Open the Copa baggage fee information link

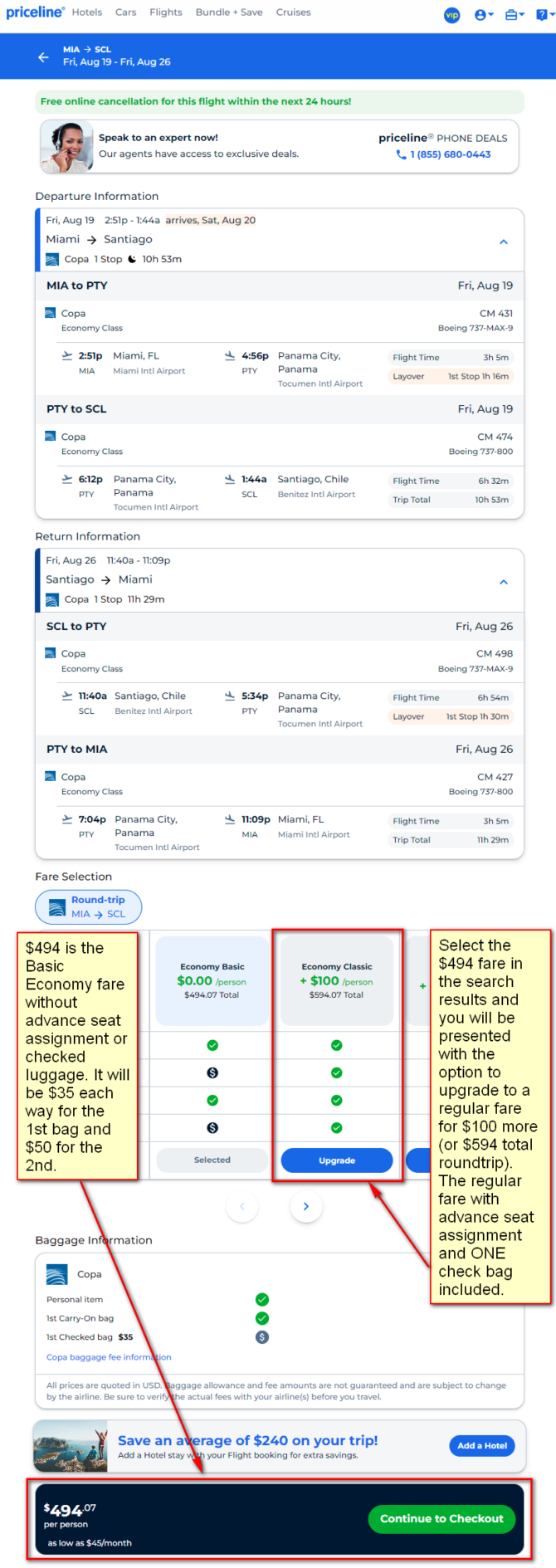coord(109,1357)
